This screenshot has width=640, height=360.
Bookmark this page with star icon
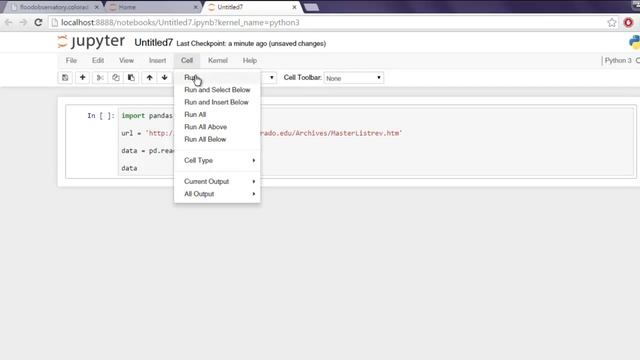point(611,23)
